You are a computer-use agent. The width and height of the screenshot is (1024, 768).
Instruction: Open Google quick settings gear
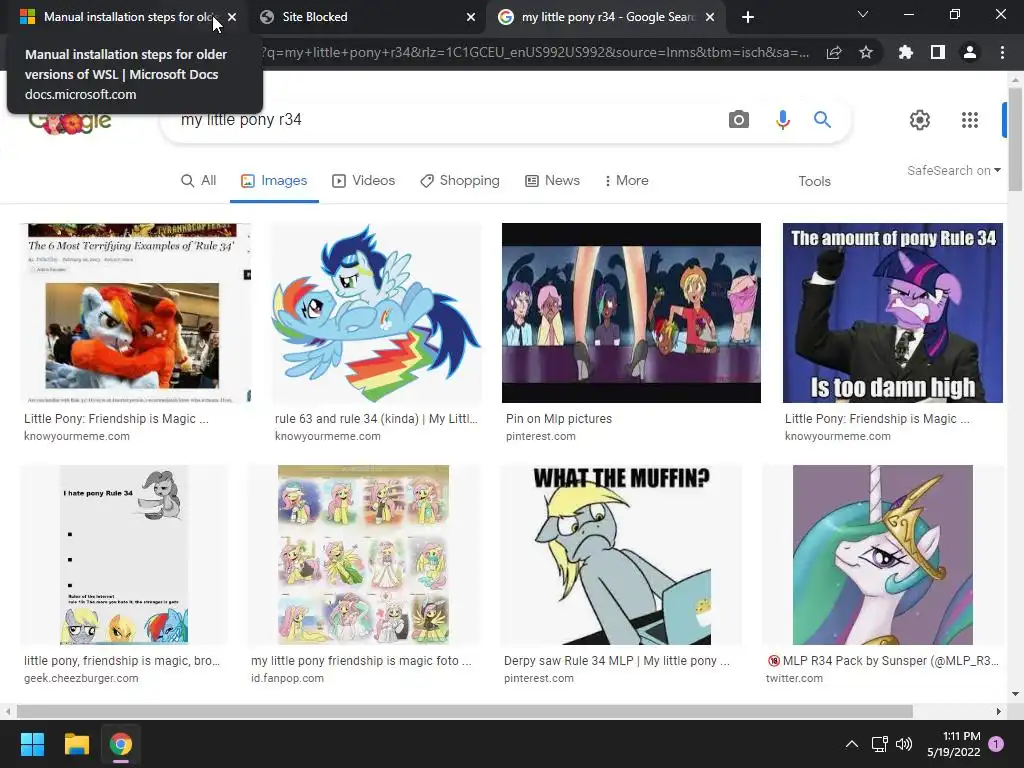coord(920,120)
